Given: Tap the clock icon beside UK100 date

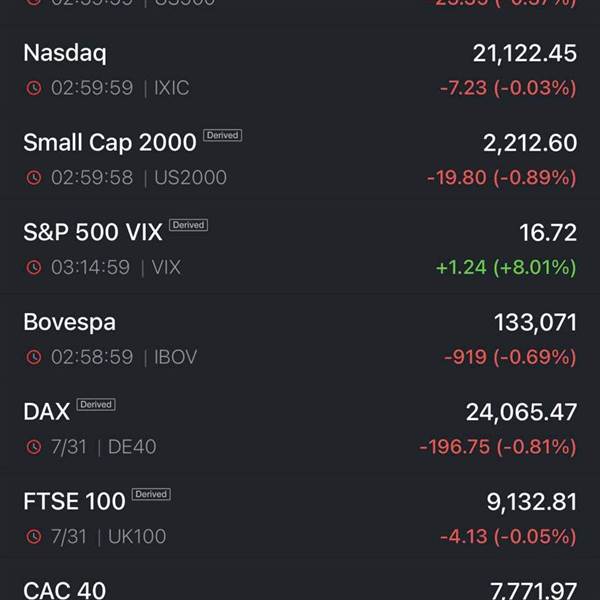Looking at the screenshot, I should [x=34, y=536].
